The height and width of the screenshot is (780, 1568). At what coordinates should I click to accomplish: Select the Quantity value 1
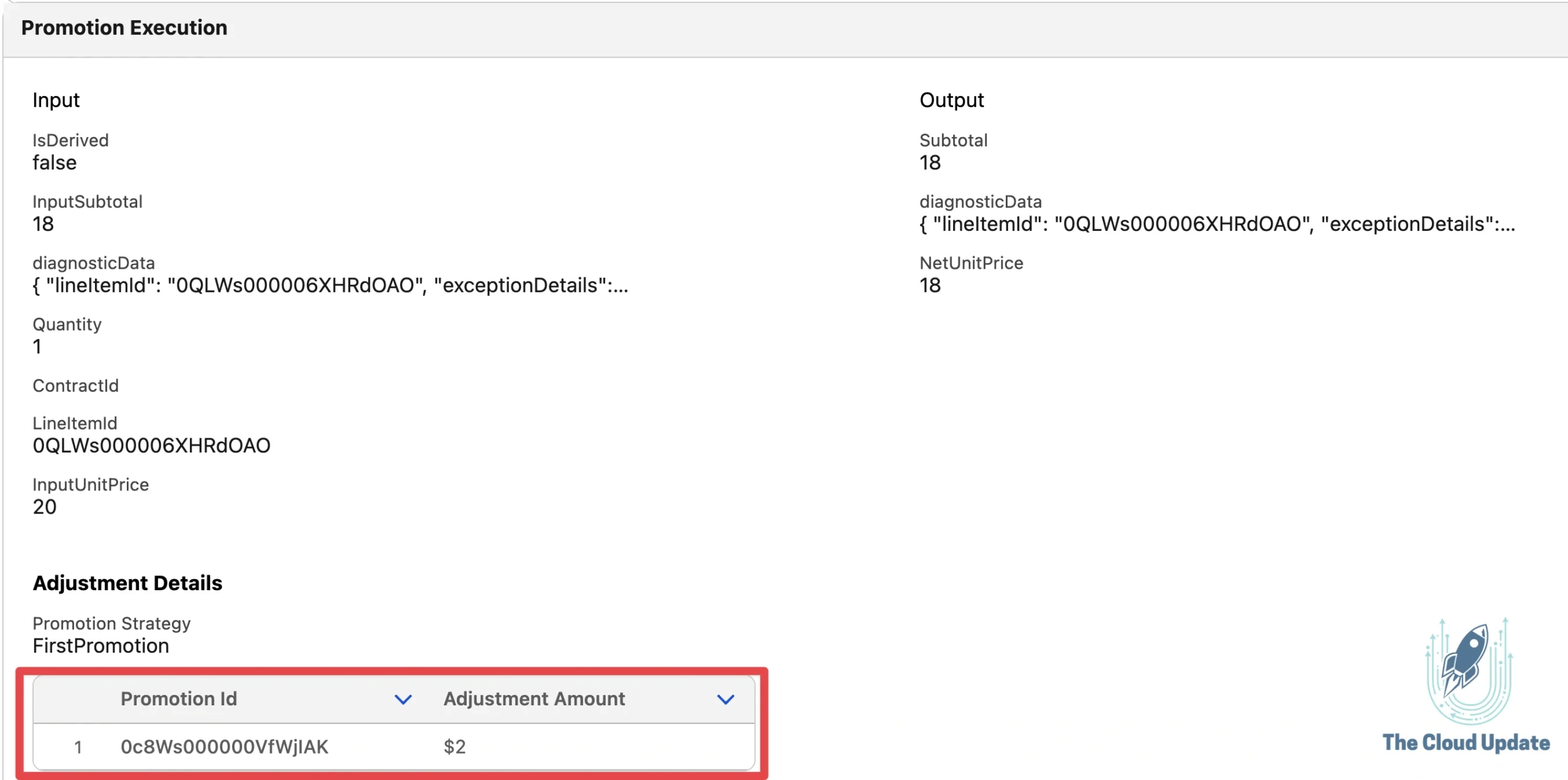(x=37, y=347)
